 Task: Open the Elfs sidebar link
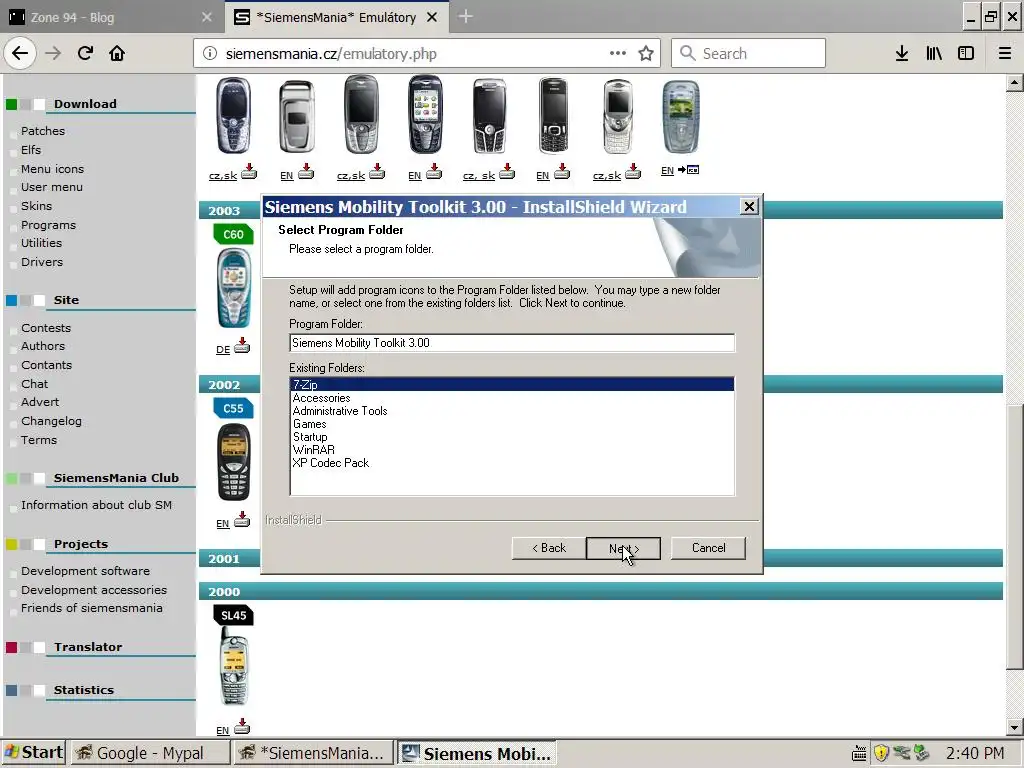[x=31, y=150]
